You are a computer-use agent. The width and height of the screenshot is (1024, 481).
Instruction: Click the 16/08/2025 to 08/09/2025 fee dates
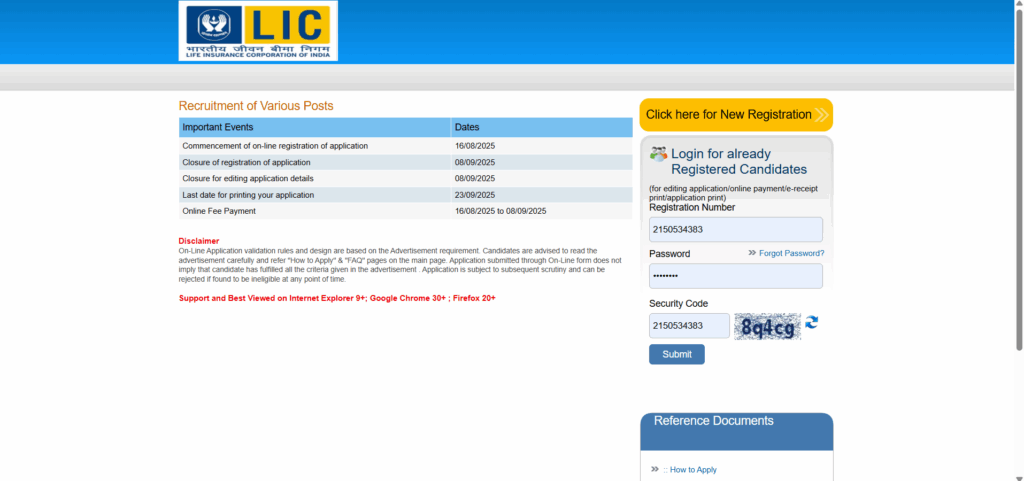click(x=501, y=211)
